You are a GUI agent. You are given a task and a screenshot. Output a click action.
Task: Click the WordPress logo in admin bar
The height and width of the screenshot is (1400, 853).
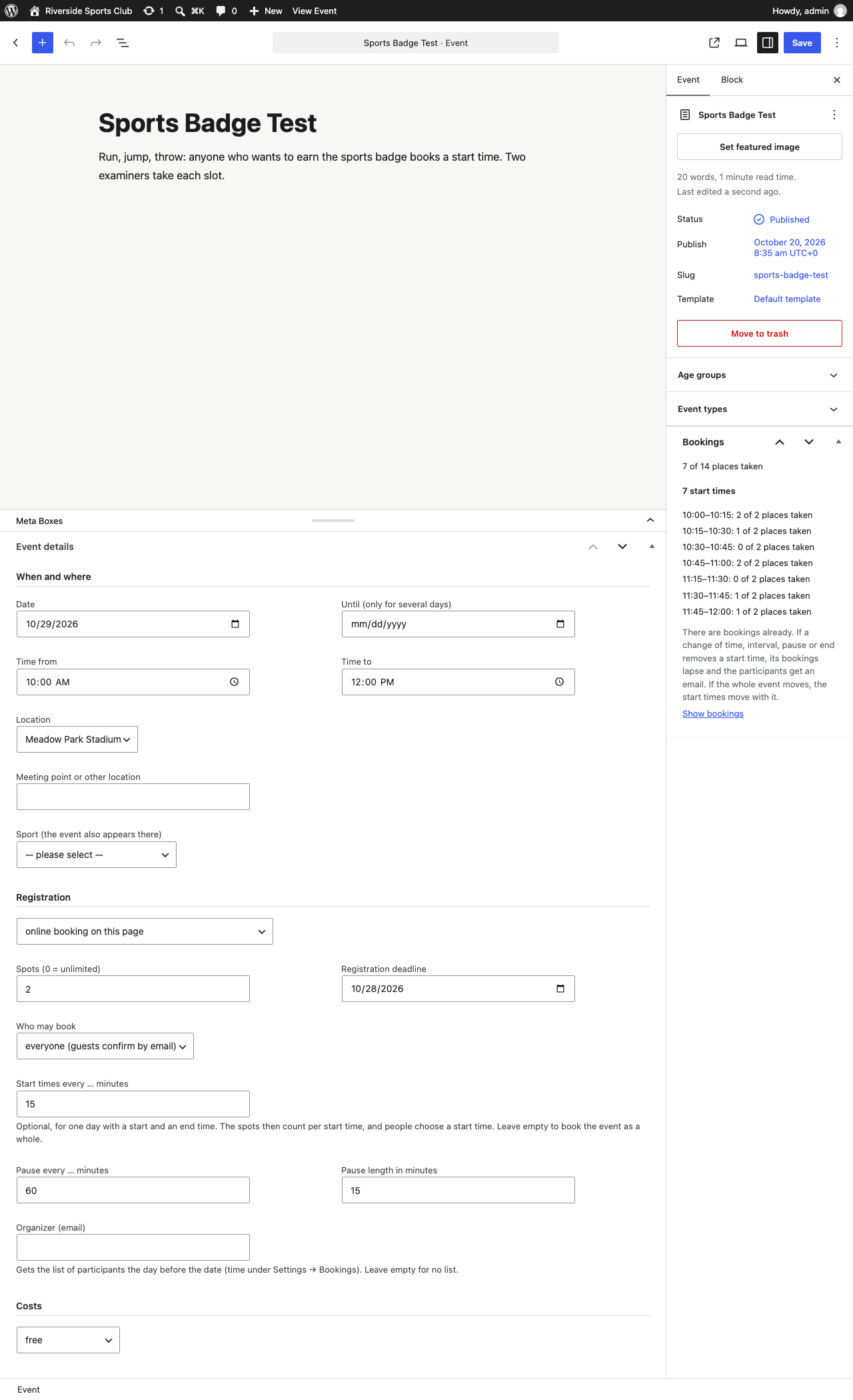point(11,11)
